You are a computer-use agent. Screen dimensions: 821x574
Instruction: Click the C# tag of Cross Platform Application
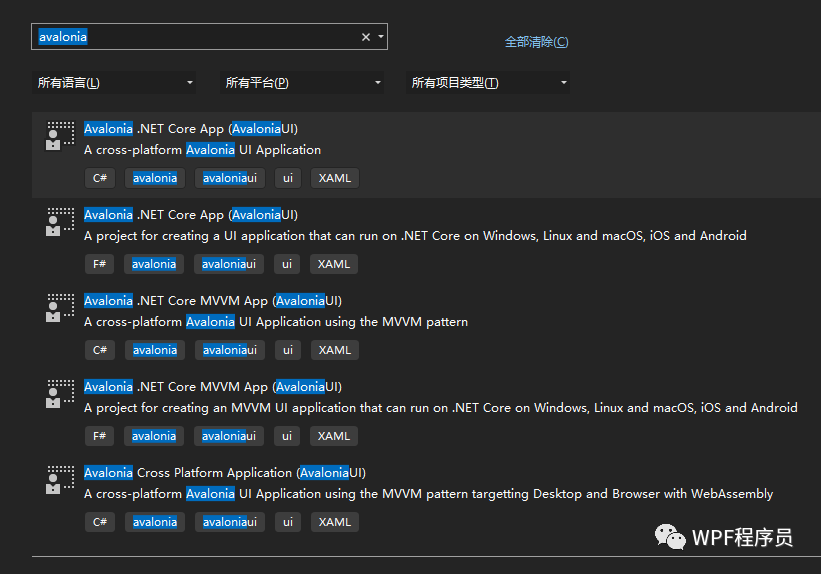pyautogui.click(x=99, y=522)
